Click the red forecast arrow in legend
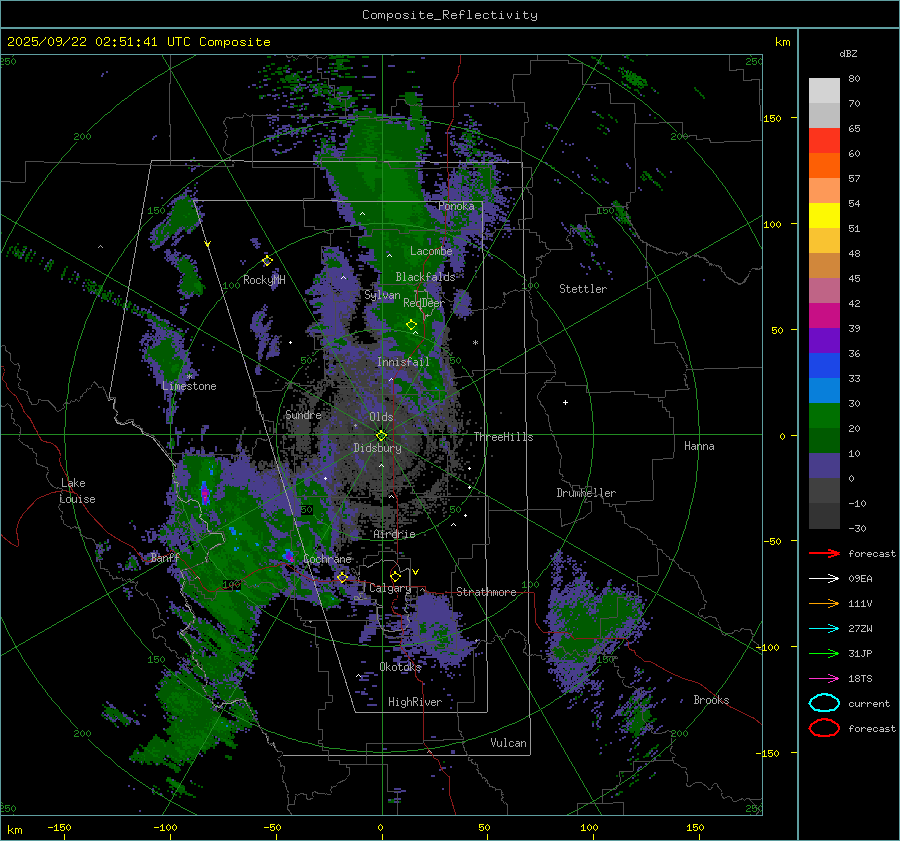Screen dimensions: 900x841 [x=823, y=553]
